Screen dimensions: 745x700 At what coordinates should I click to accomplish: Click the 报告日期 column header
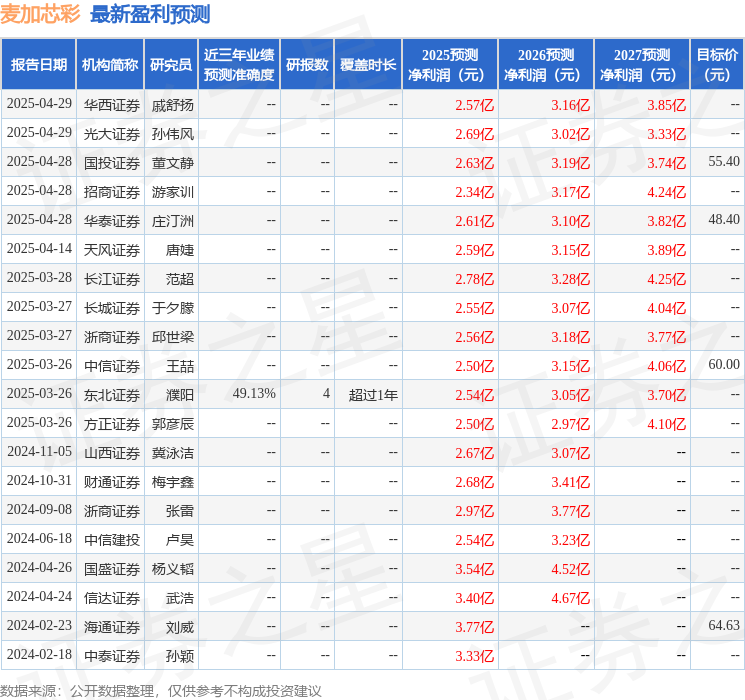(38, 64)
